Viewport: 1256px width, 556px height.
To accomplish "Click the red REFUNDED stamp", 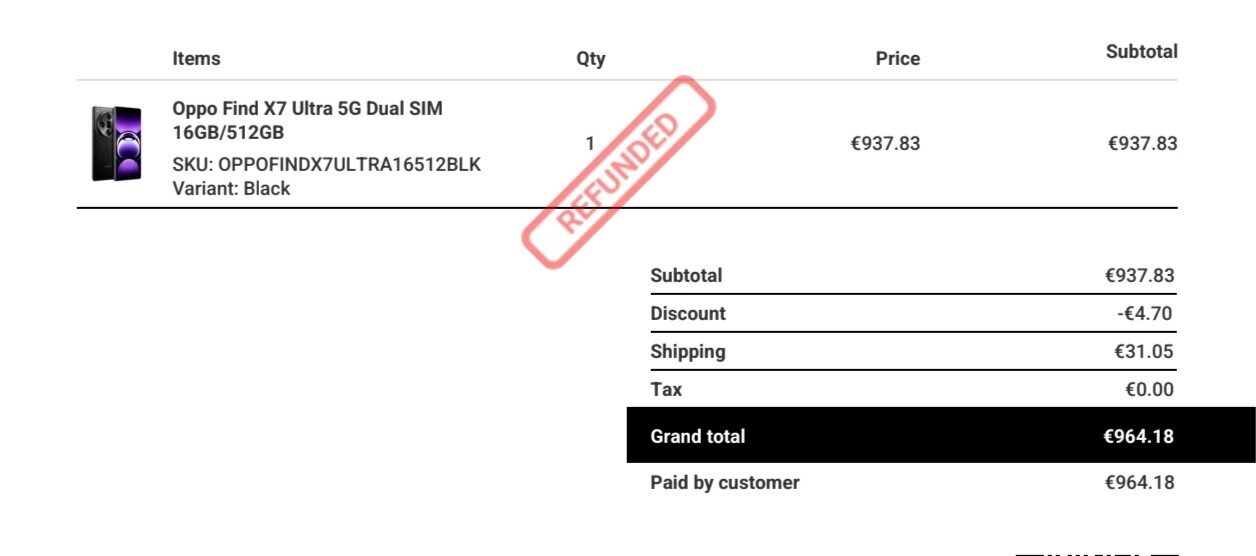I will (620, 170).
